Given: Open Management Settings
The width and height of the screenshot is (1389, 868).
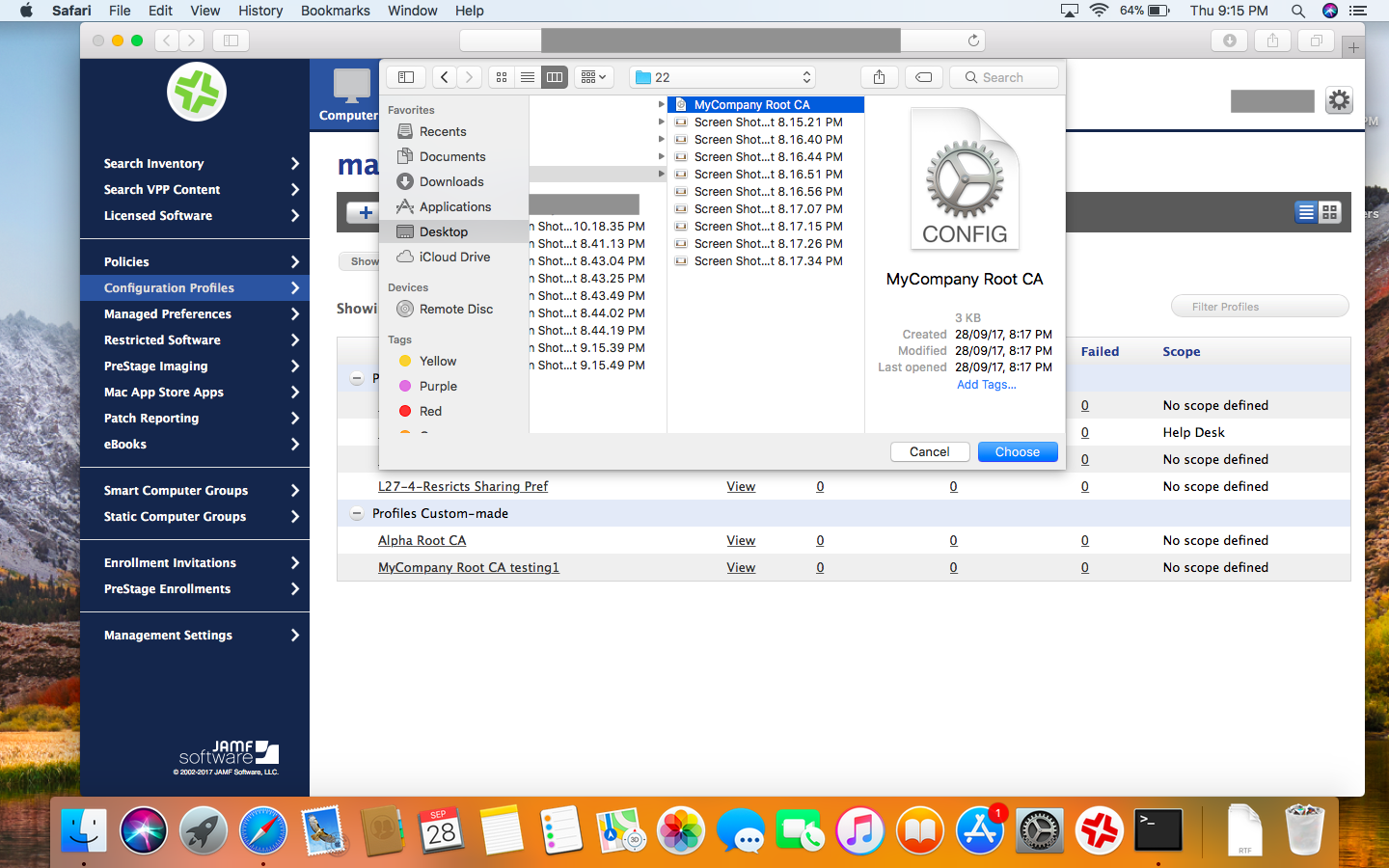Looking at the screenshot, I should (x=195, y=636).
